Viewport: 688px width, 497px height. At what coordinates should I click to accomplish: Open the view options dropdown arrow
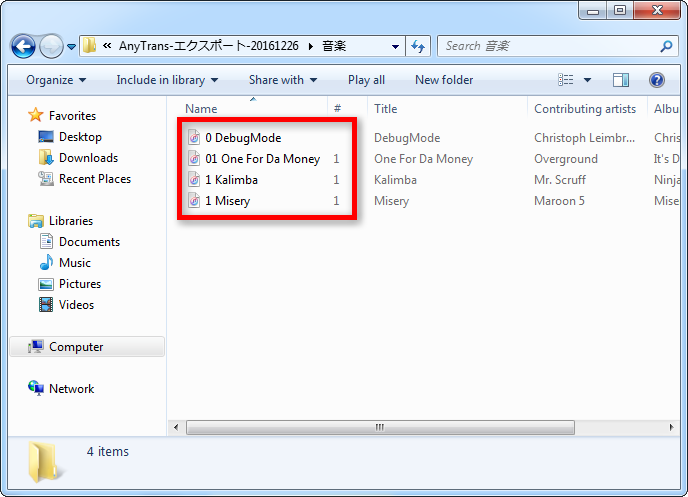[587, 80]
